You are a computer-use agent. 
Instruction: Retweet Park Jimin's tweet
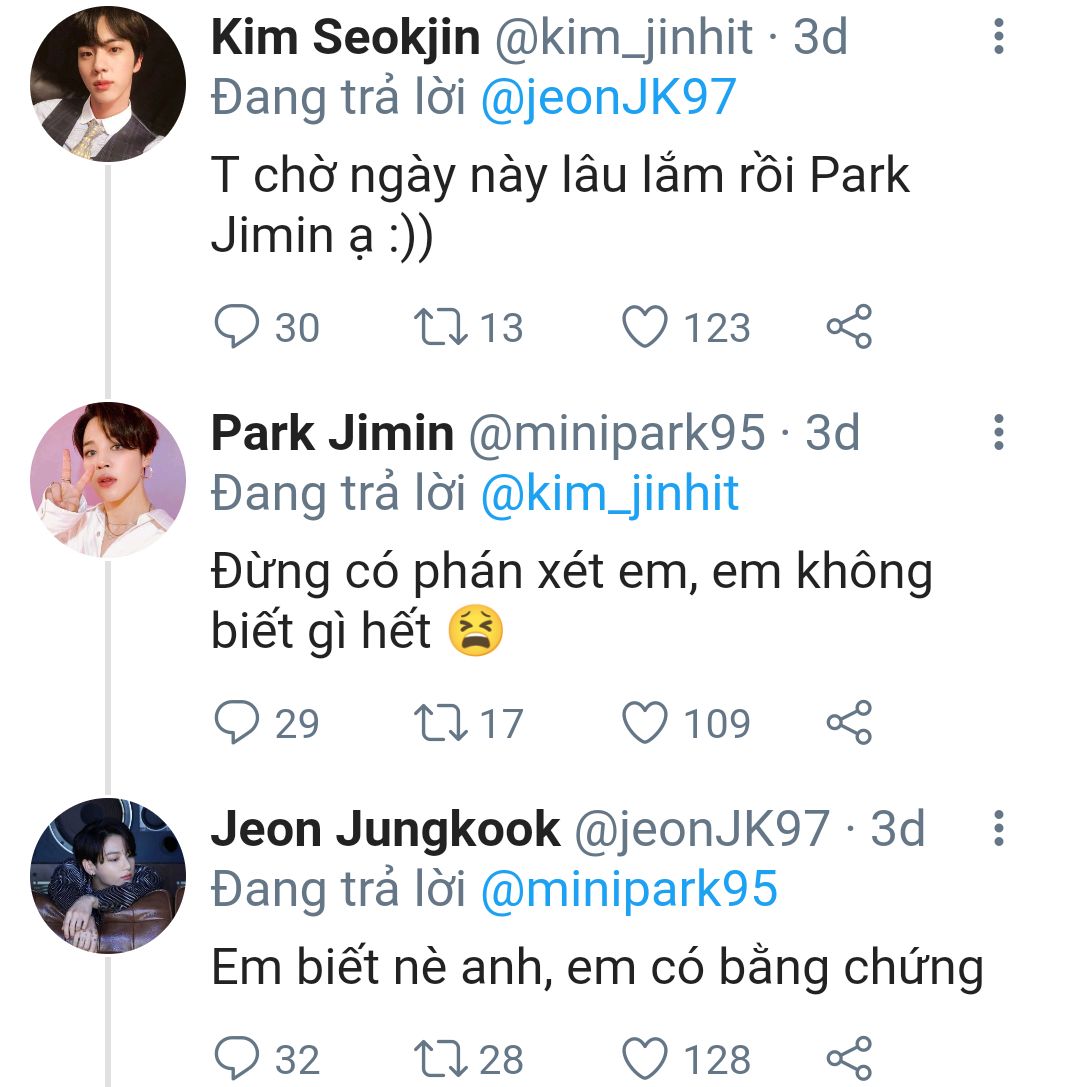point(439,723)
